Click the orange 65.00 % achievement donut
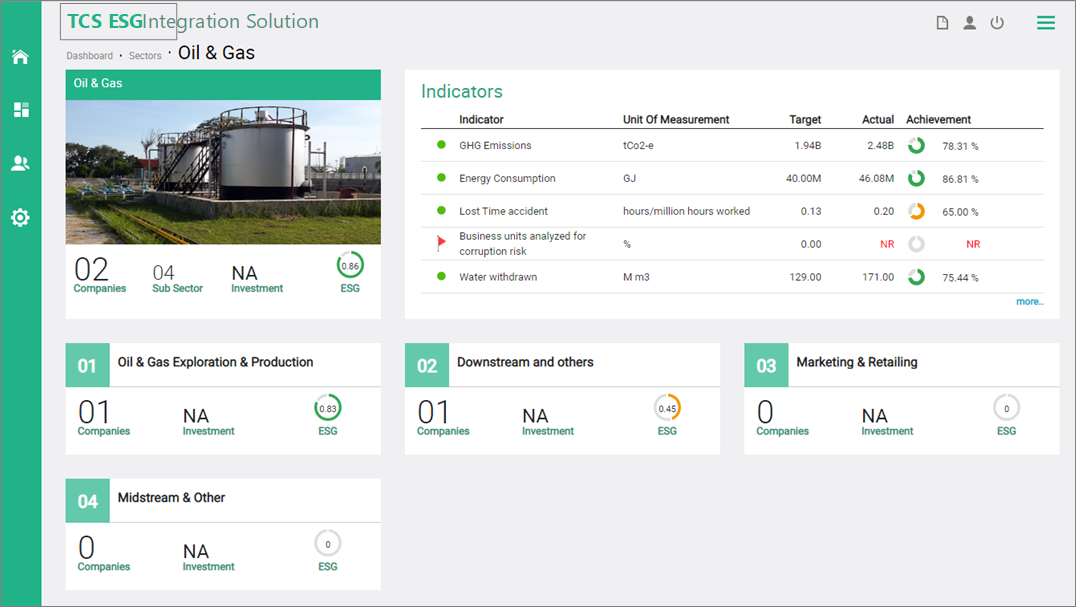The image size is (1076, 607). 916,211
